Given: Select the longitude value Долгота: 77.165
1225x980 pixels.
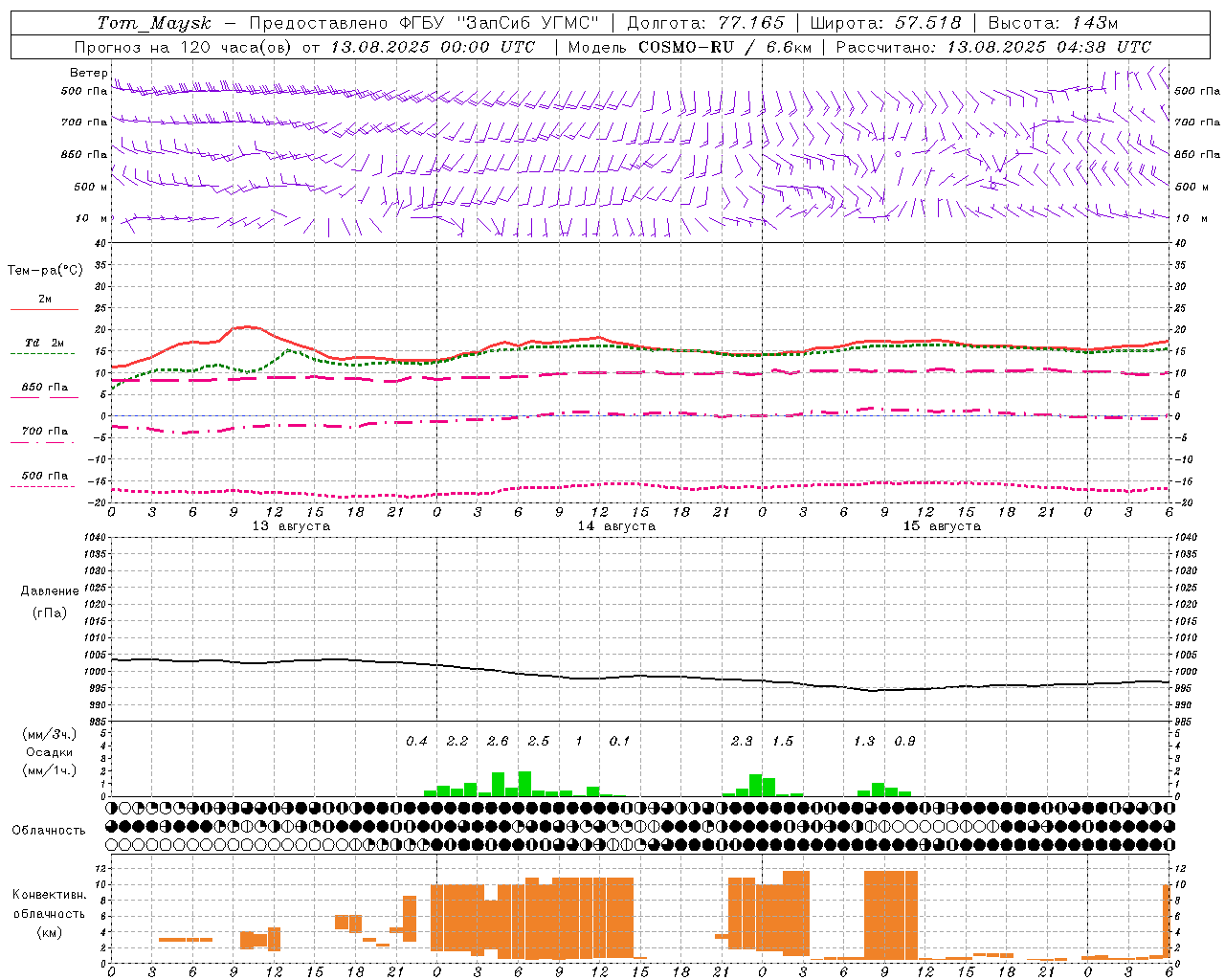Looking at the screenshot, I should point(705,23).
